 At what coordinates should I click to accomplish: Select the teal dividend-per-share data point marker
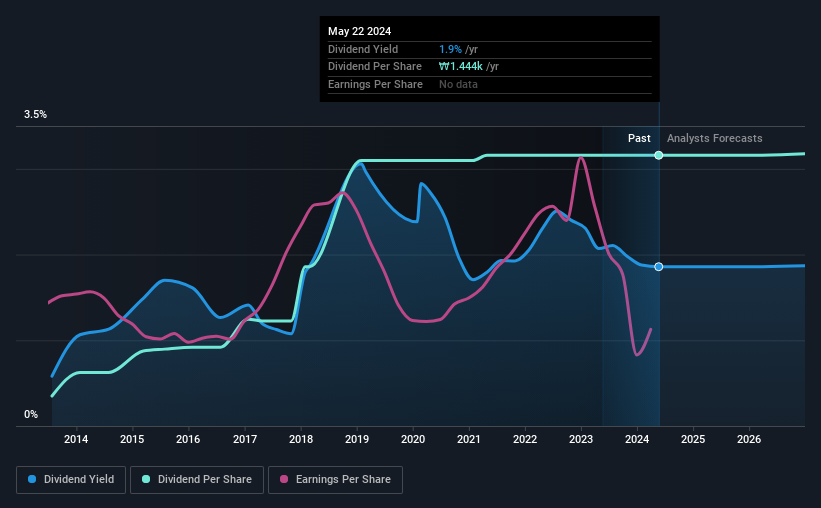pos(659,155)
